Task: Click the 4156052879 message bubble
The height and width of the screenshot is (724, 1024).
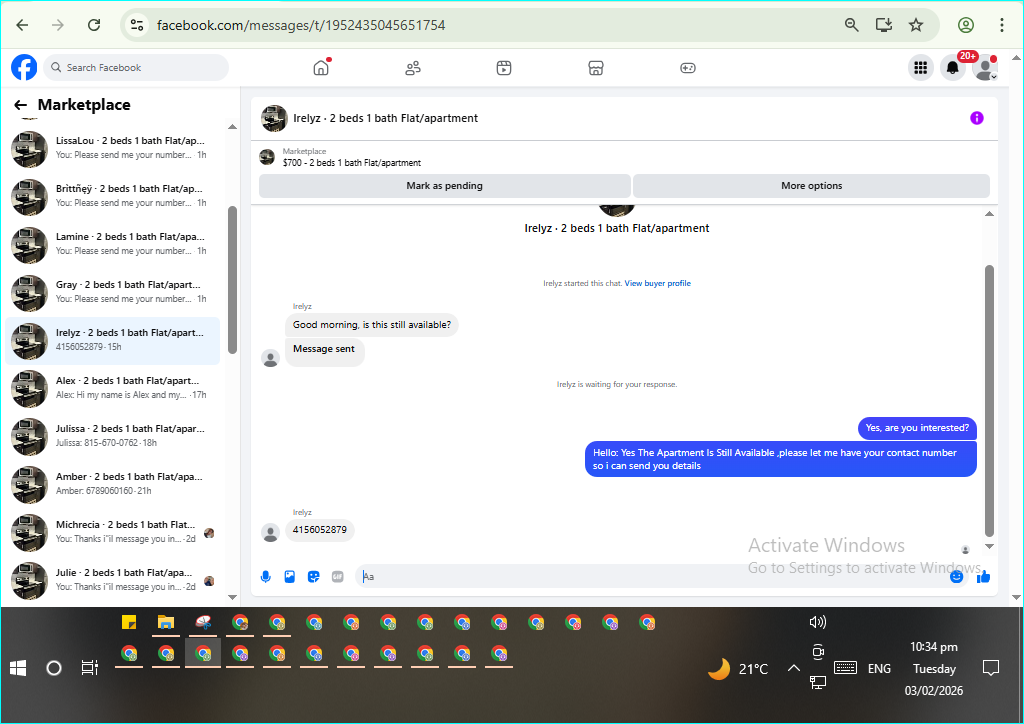Action: (x=320, y=530)
